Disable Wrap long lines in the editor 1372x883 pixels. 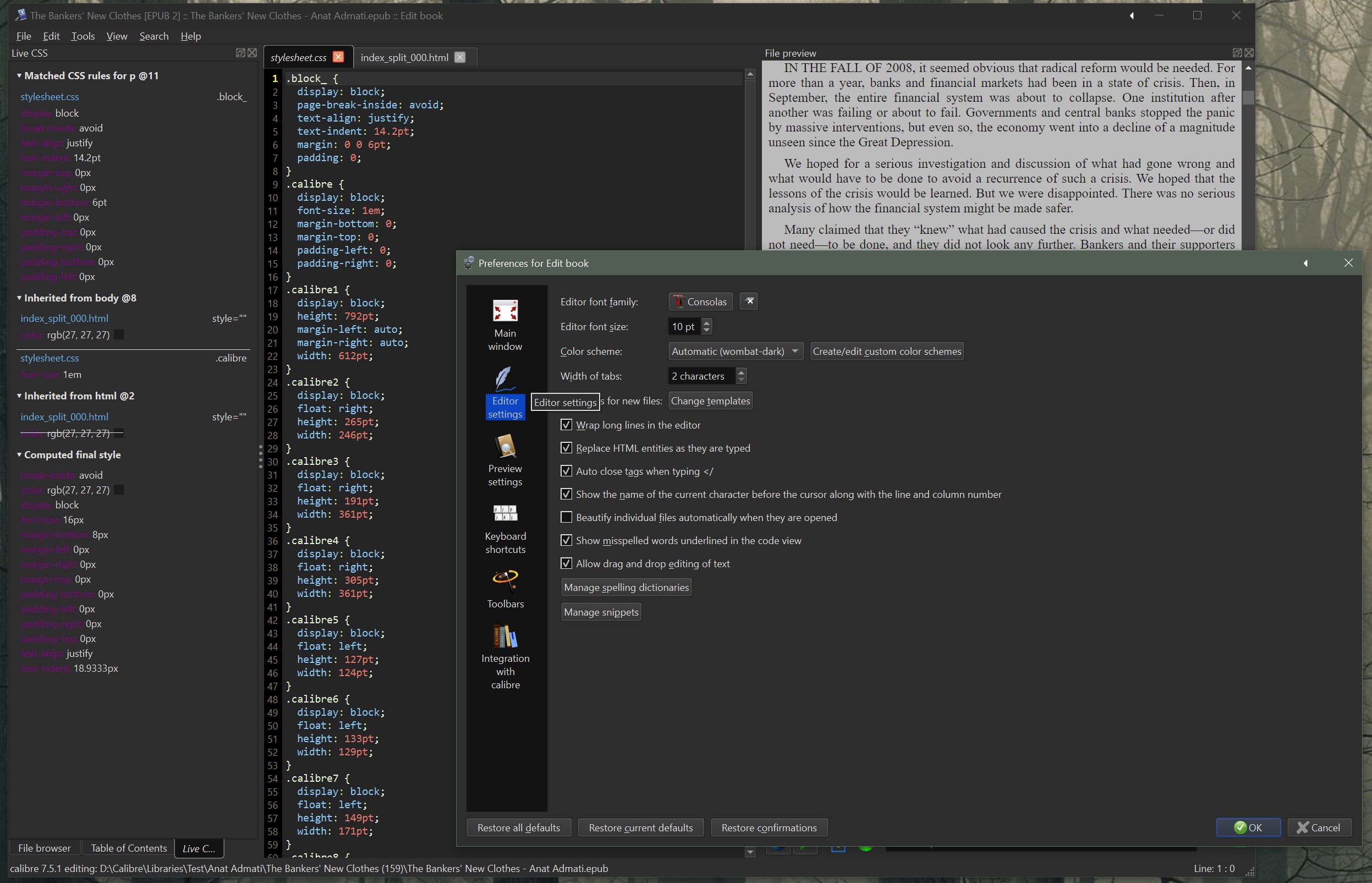pyautogui.click(x=566, y=425)
